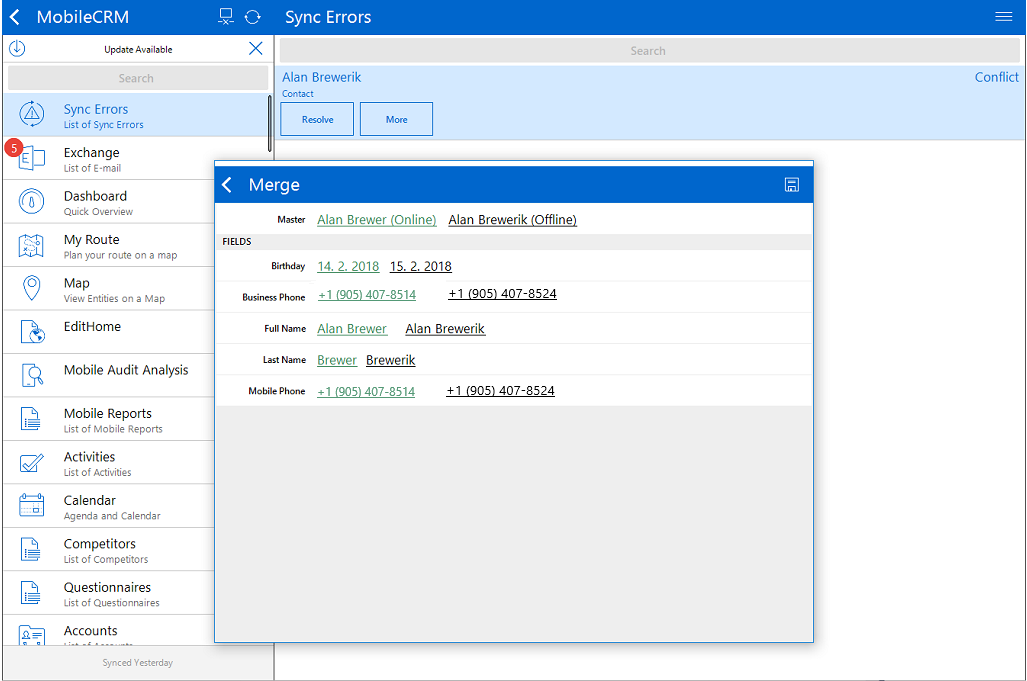The width and height of the screenshot is (1027, 681).
Task: Open Competitors menu item
Action: click(109, 549)
